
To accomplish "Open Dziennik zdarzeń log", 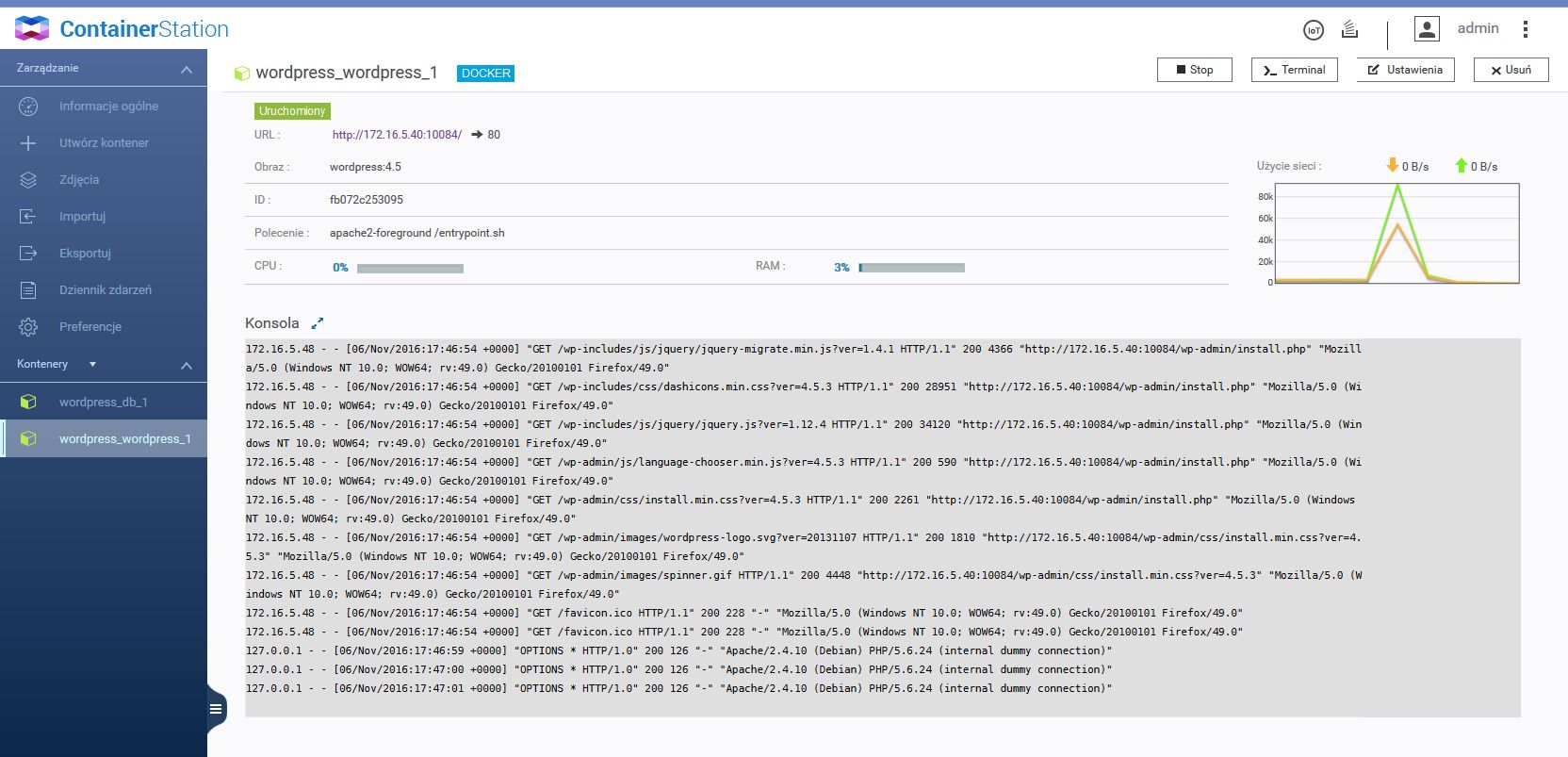I will coord(104,290).
